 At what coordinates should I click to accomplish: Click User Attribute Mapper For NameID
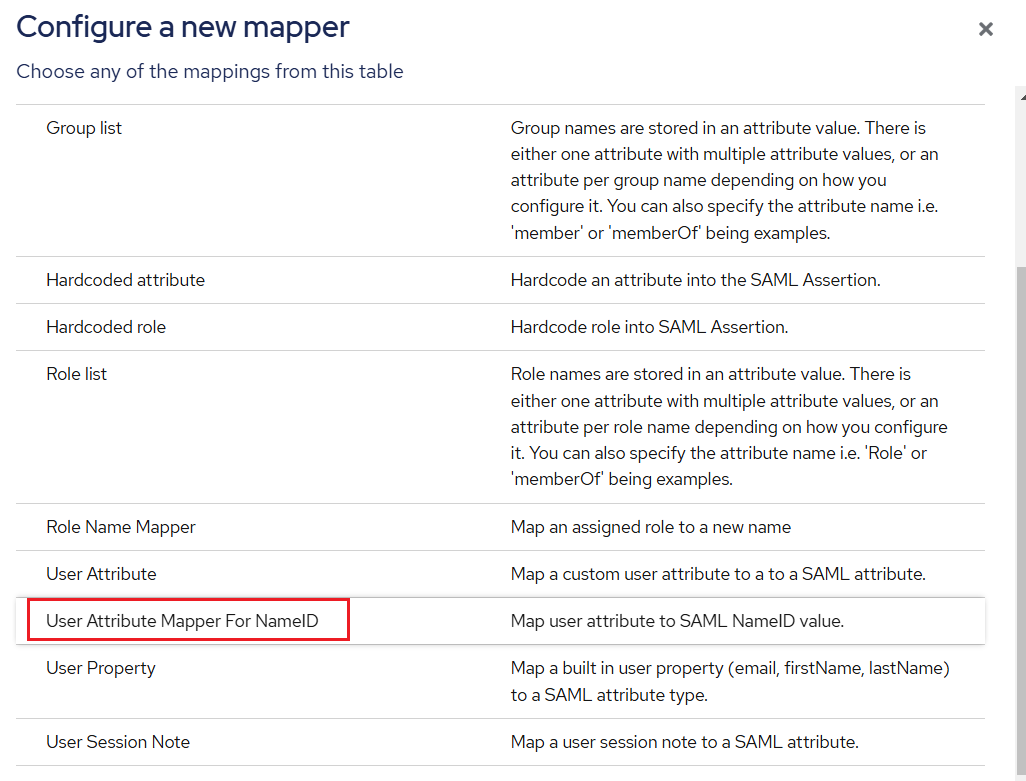(182, 621)
